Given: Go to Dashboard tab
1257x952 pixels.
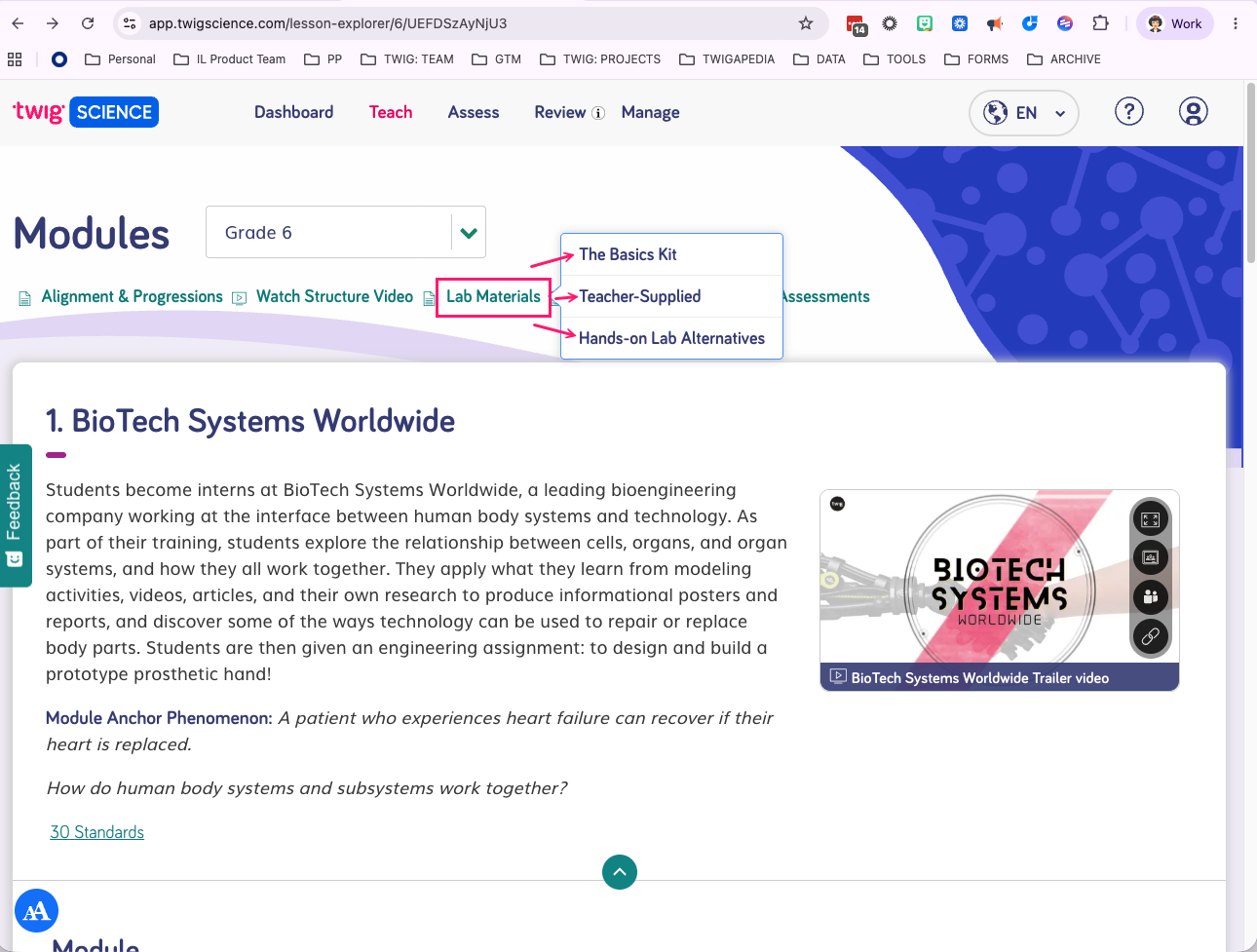Looking at the screenshot, I should [x=293, y=112].
